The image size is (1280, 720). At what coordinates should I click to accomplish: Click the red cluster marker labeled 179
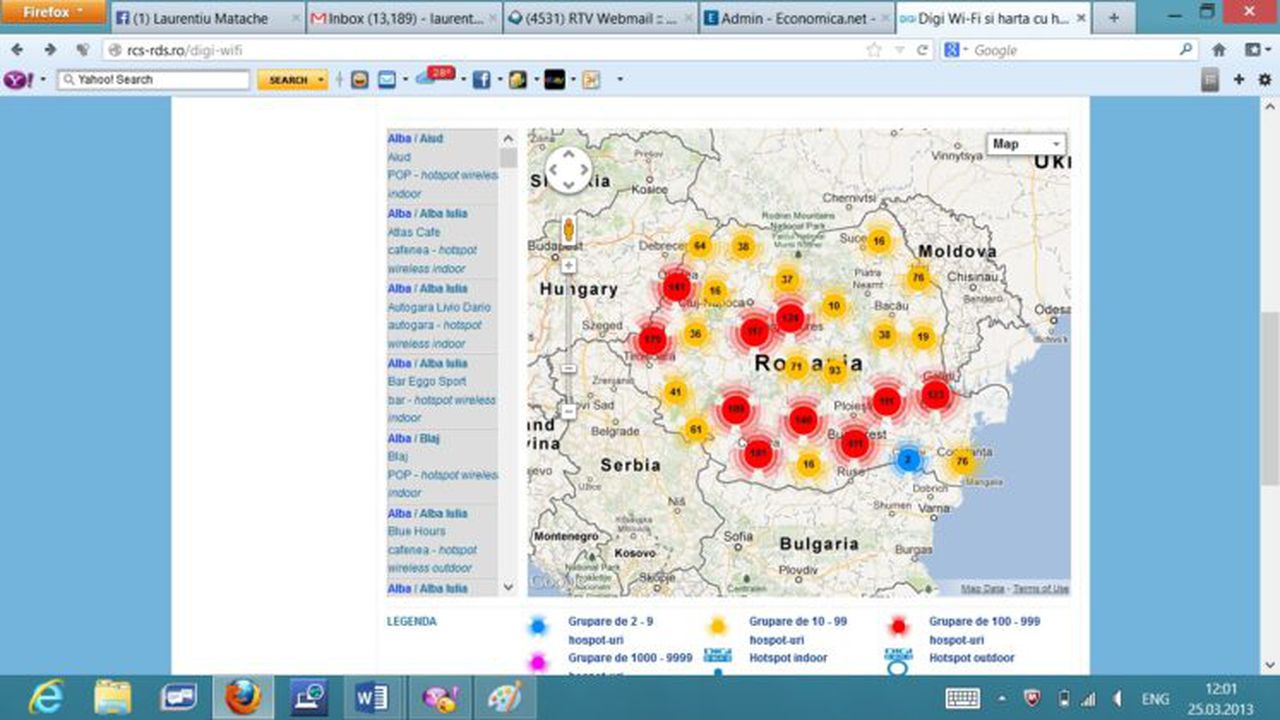coord(653,340)
